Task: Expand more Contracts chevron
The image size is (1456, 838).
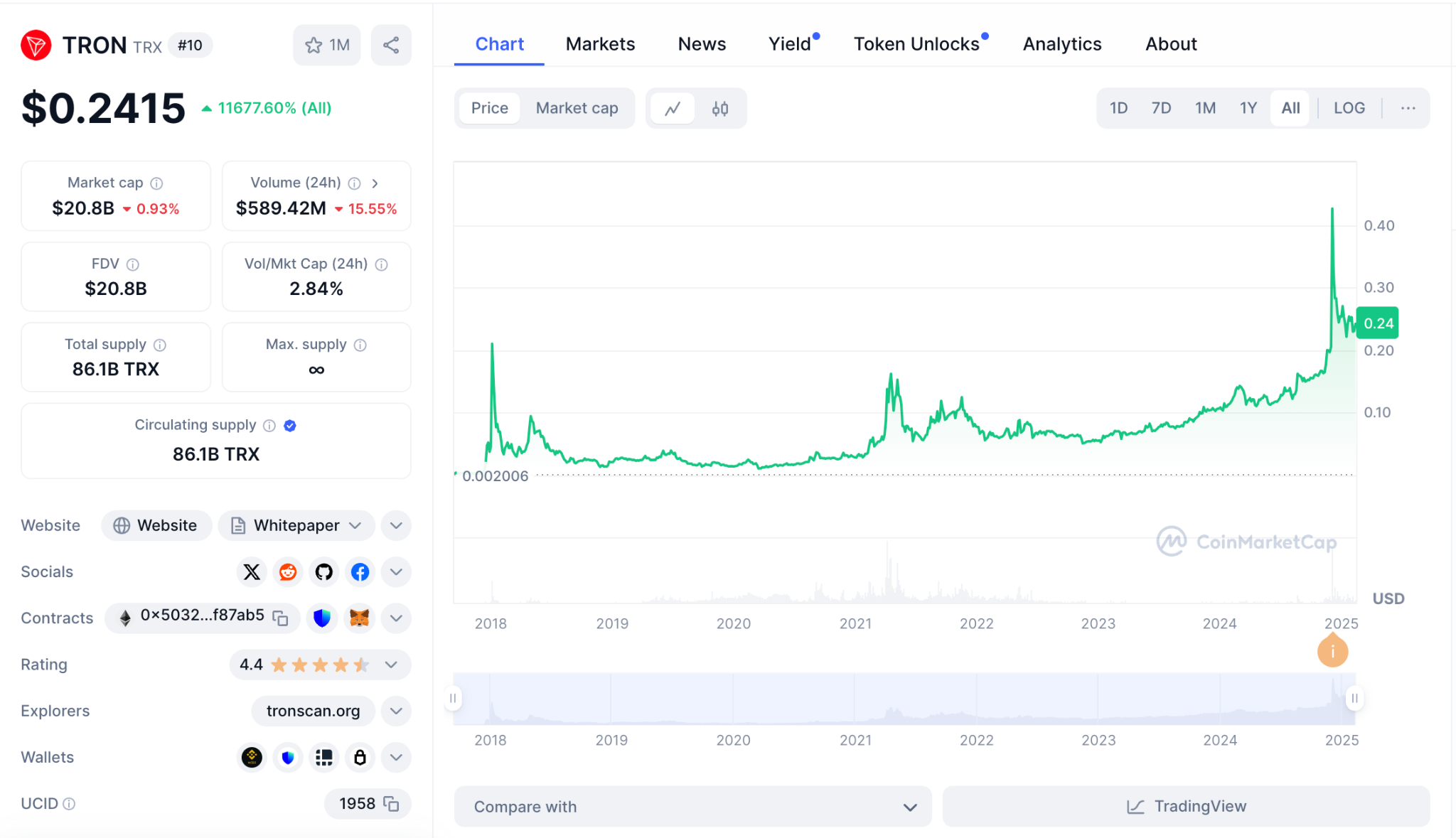Action: click(396, 618)
